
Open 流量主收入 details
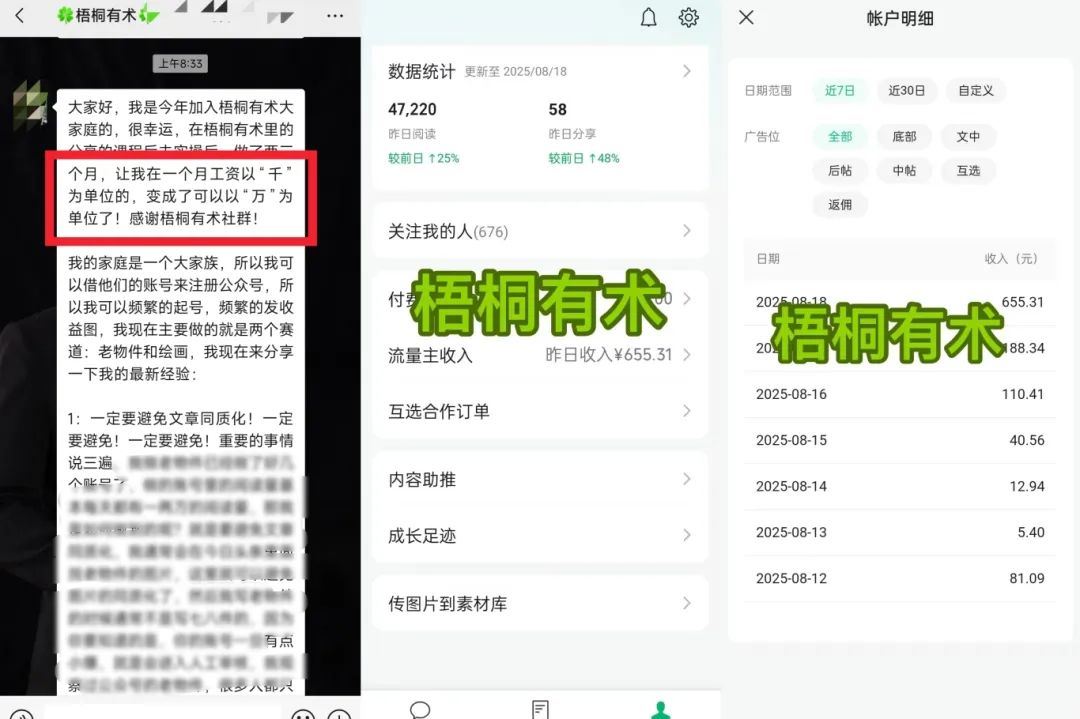(540, 355)
